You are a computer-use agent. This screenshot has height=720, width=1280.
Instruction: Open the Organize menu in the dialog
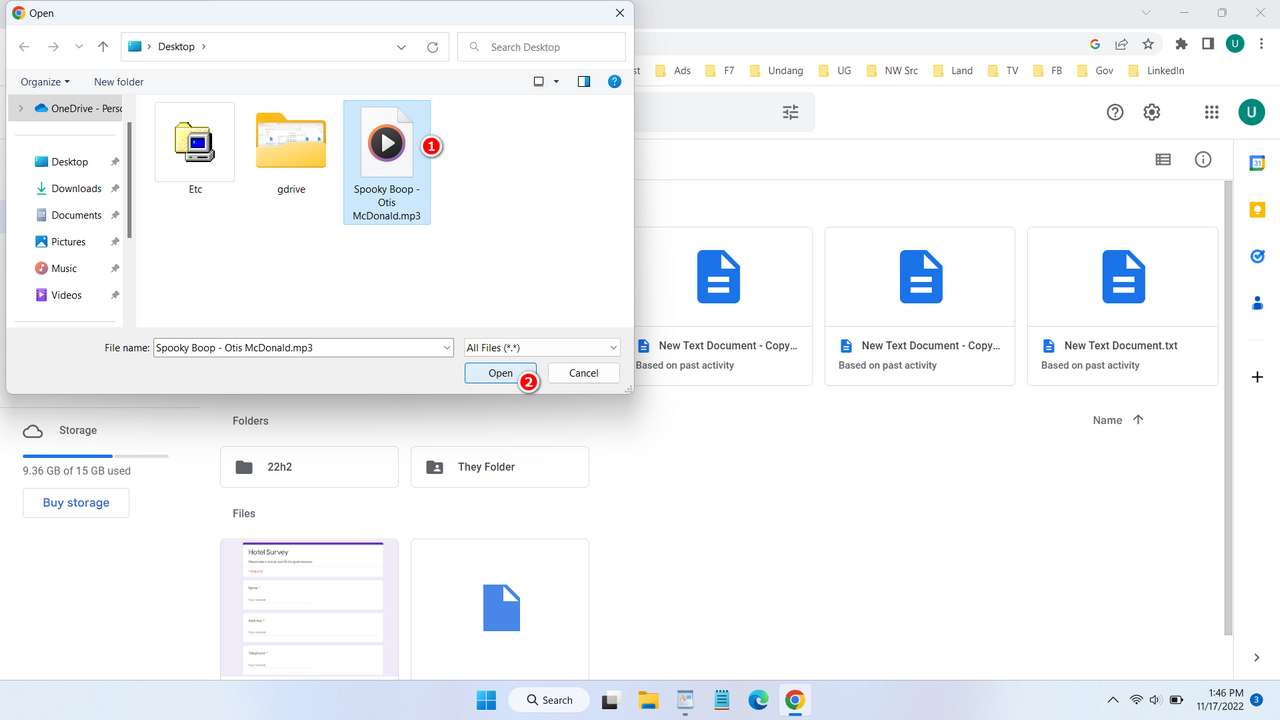[x=44, y=81]
